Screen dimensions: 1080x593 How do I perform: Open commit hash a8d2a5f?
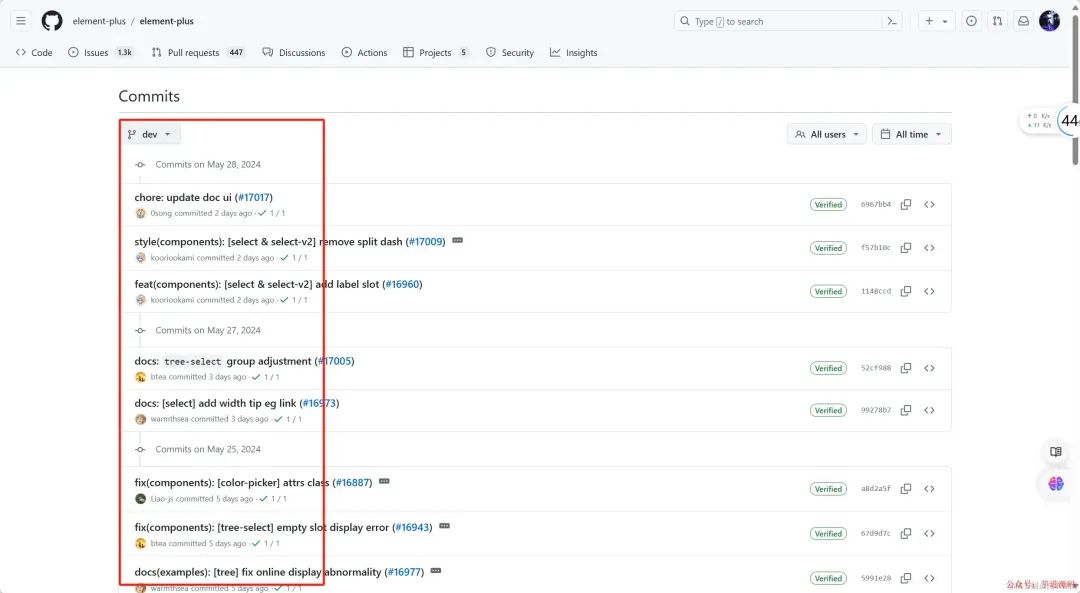pos(875,489)
